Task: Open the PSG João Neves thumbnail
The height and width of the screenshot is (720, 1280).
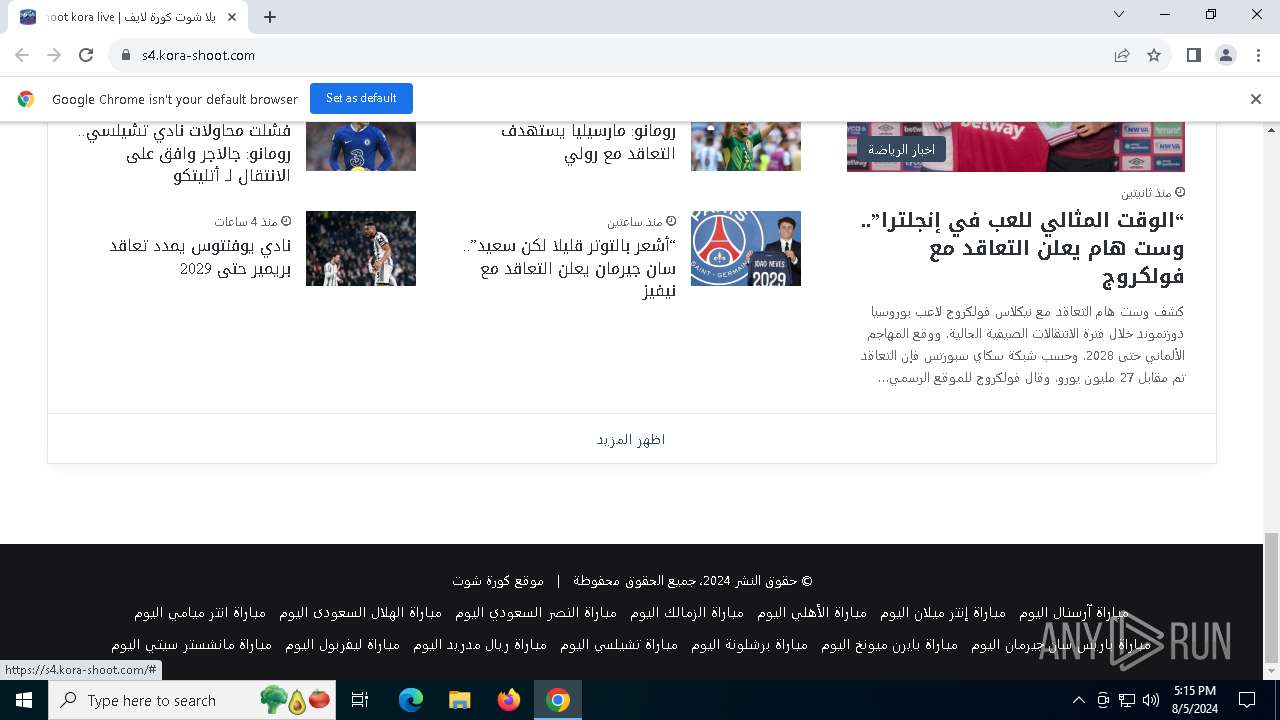Action: tap(746, 248)
